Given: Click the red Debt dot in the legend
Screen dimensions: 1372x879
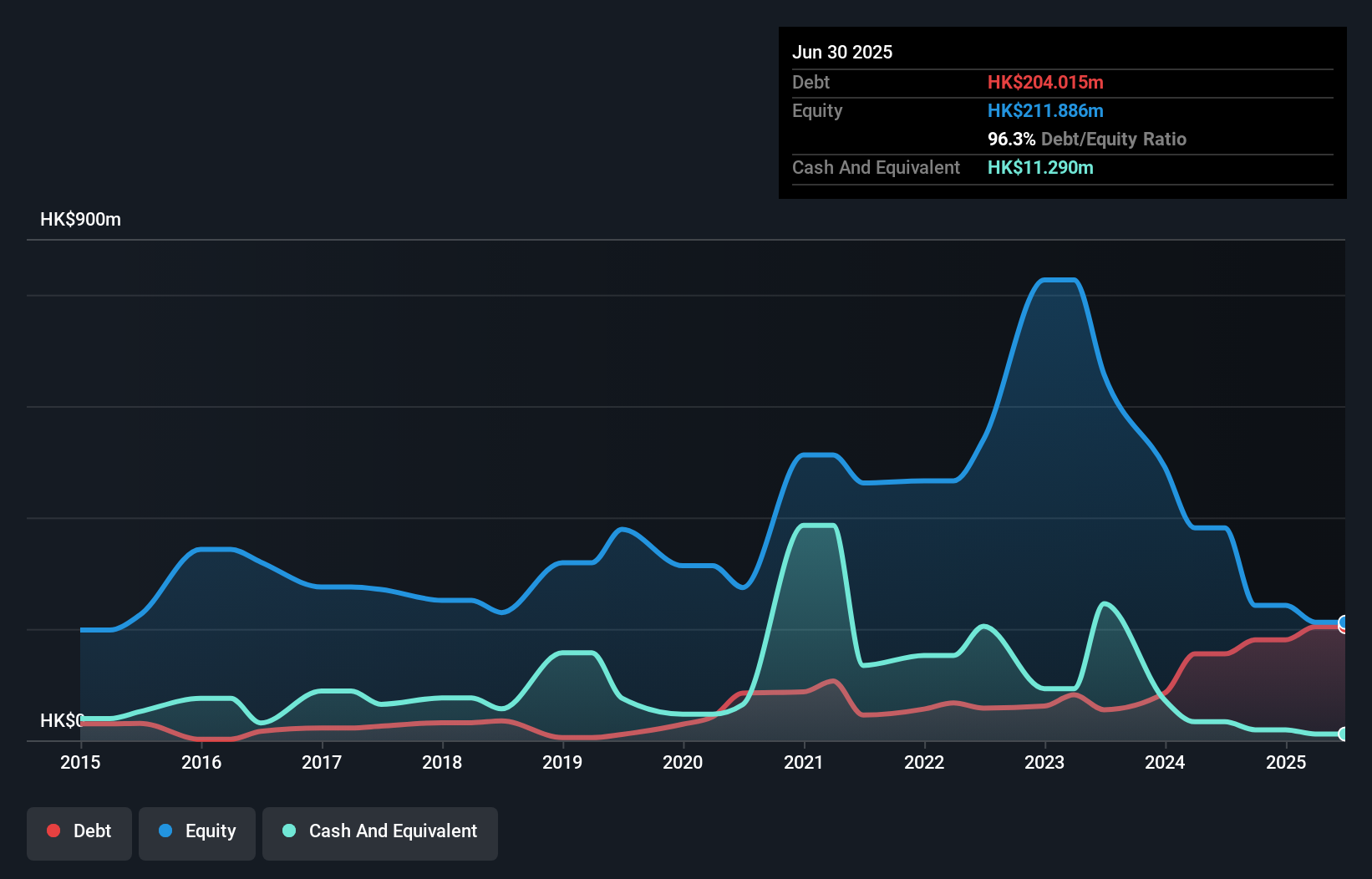Looking at the screenshot, I should (x=53, y=831).
